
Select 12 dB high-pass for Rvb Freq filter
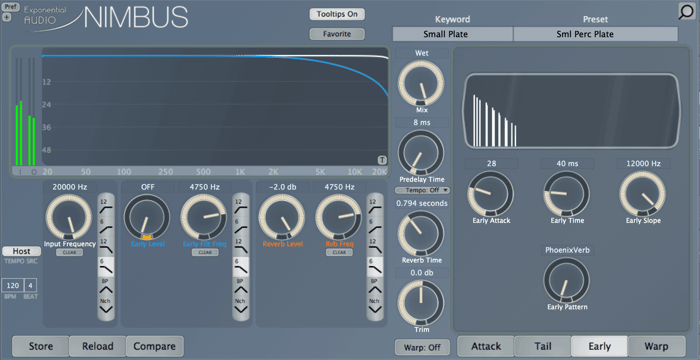(375, 205)
